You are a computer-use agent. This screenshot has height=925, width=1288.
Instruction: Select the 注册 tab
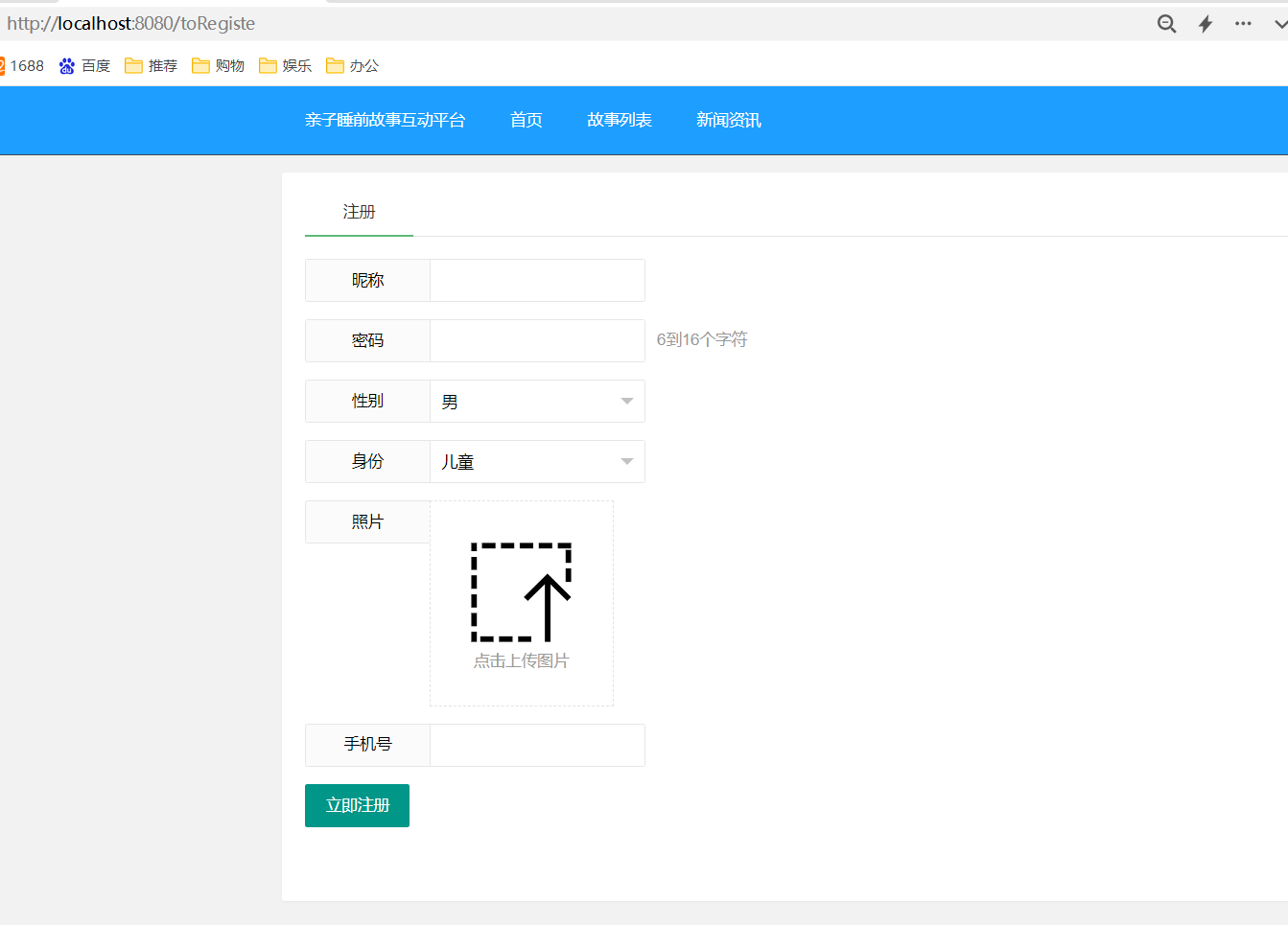point(359,212)
